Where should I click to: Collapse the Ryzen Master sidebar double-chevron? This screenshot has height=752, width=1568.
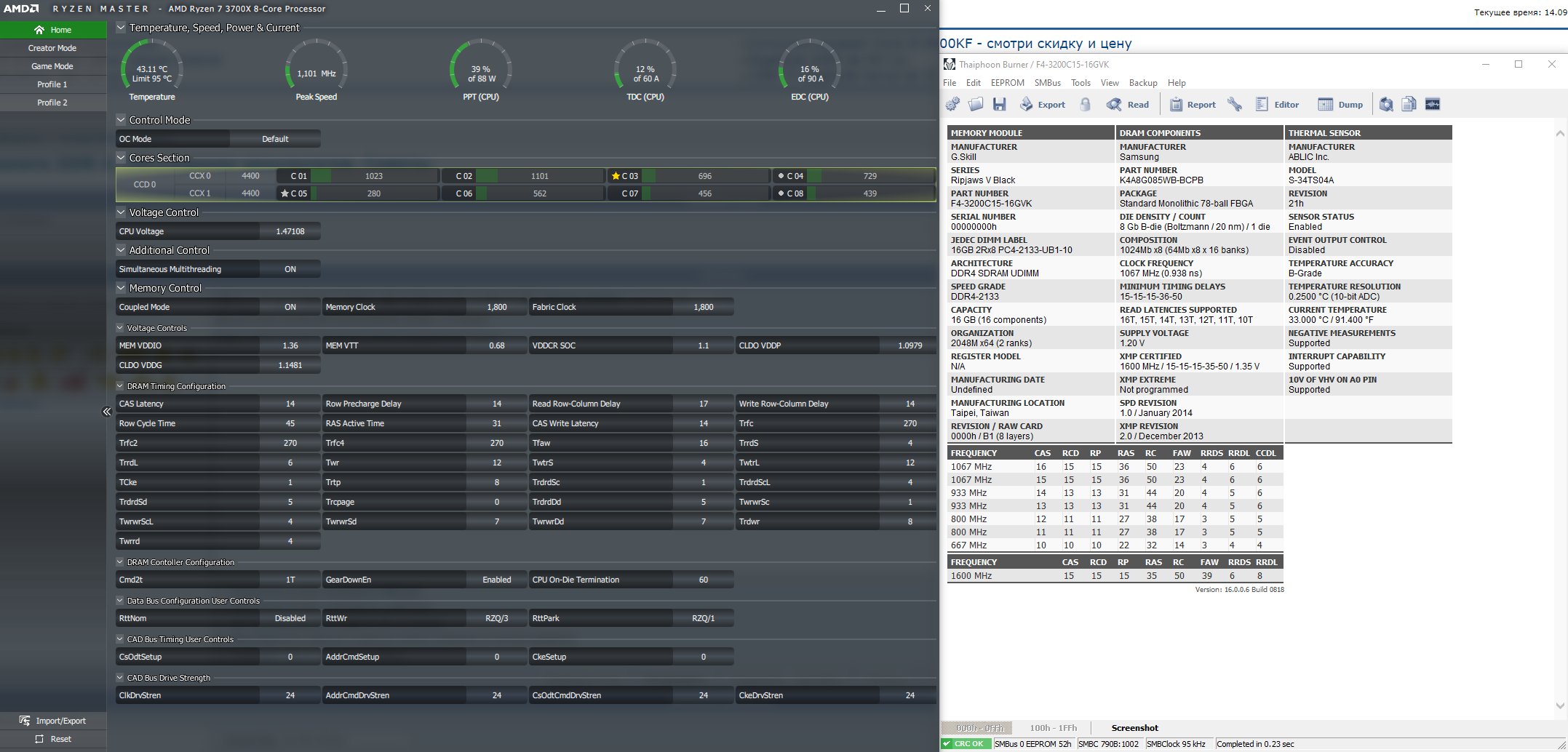(x=106, y=412)
